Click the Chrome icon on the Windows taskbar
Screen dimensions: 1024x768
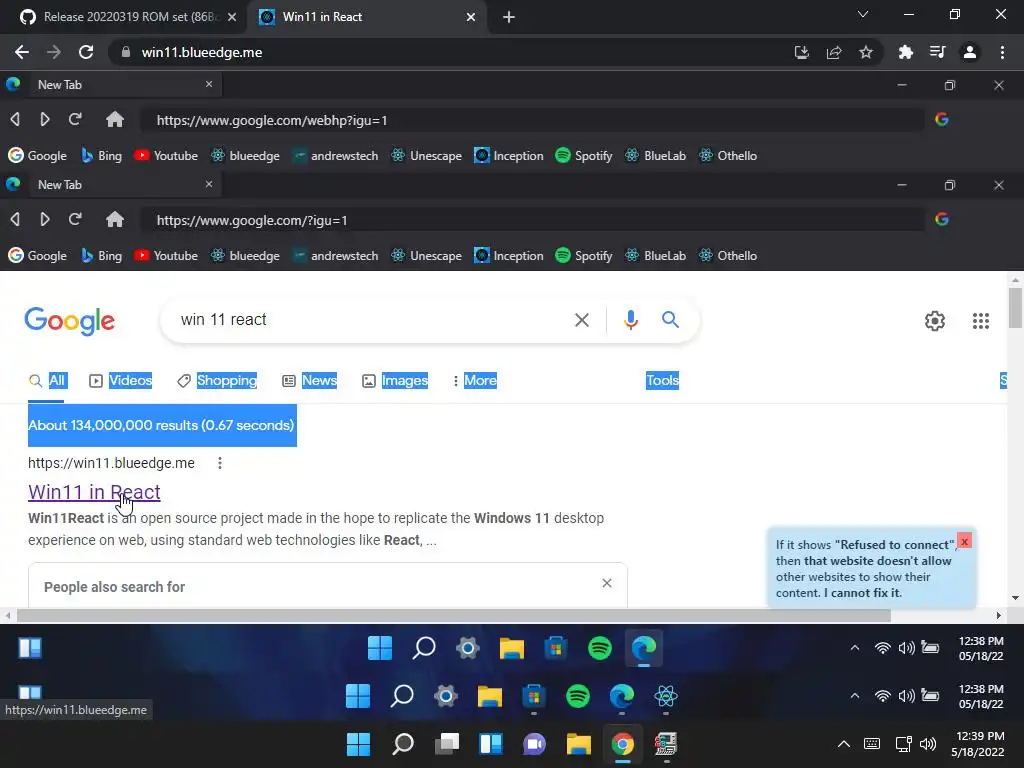[622, 744]
